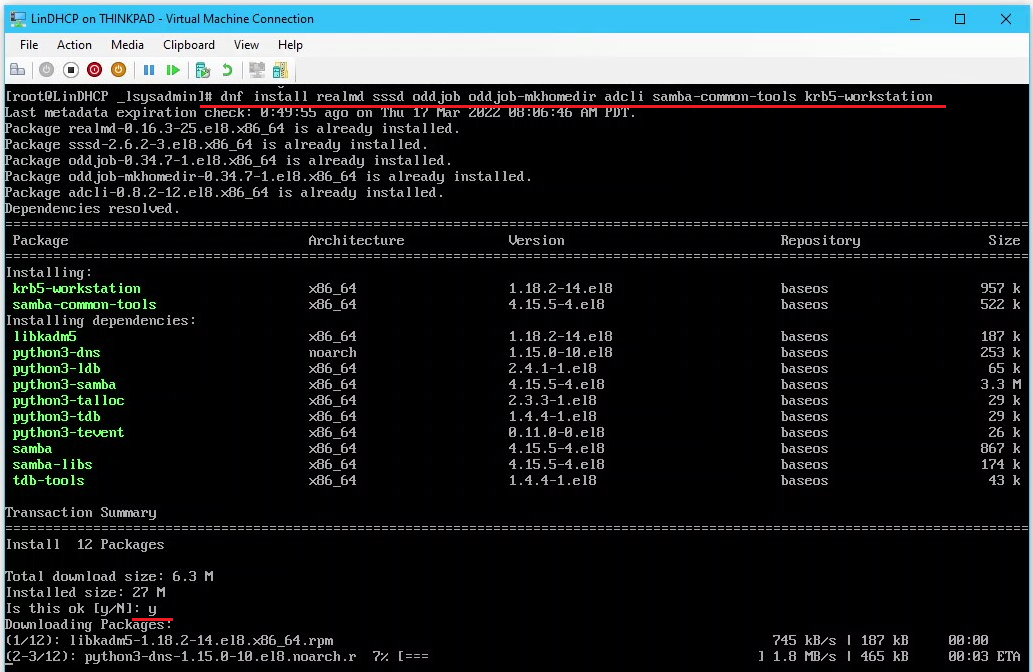
Task: Shut down the VM using the red power icon
Action: pyautogui.click(x=94, y=70)
